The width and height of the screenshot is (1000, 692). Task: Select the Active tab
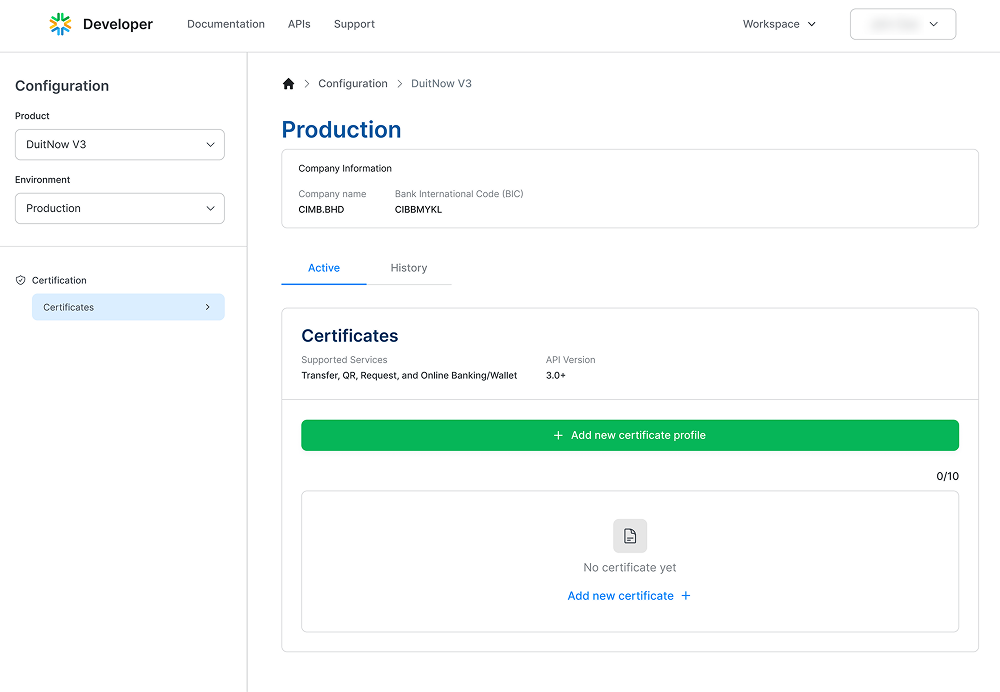click(324, 268)
